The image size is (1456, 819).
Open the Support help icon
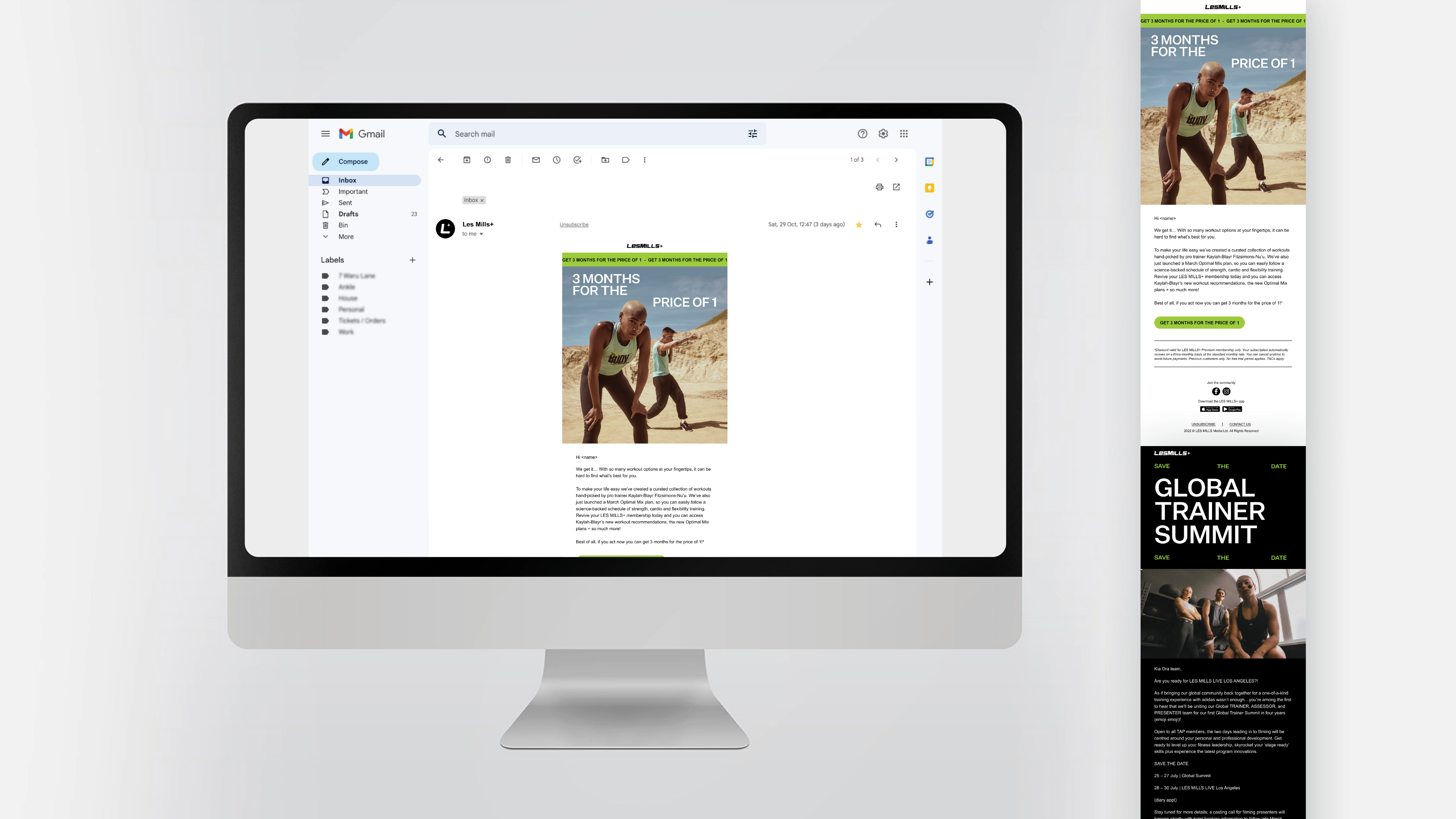pyautogui.click(x=862, y=134)
